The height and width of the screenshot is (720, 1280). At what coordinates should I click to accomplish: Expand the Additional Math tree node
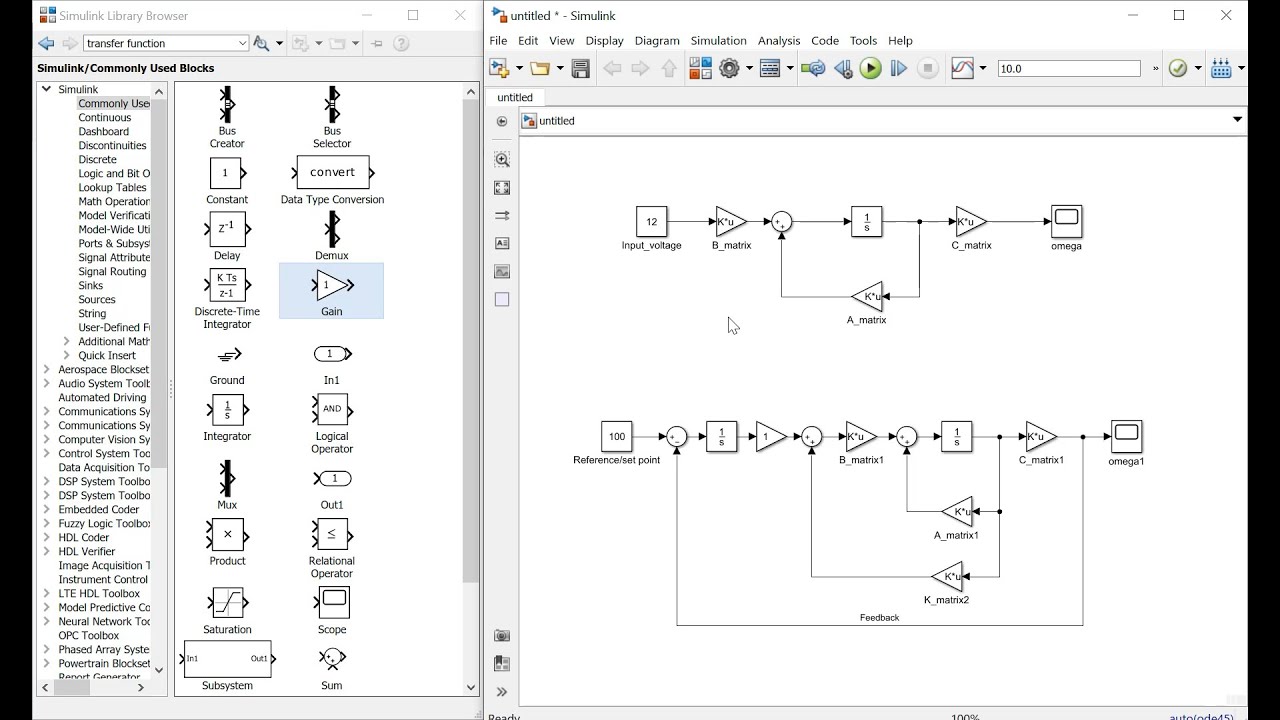pos(67,341)
